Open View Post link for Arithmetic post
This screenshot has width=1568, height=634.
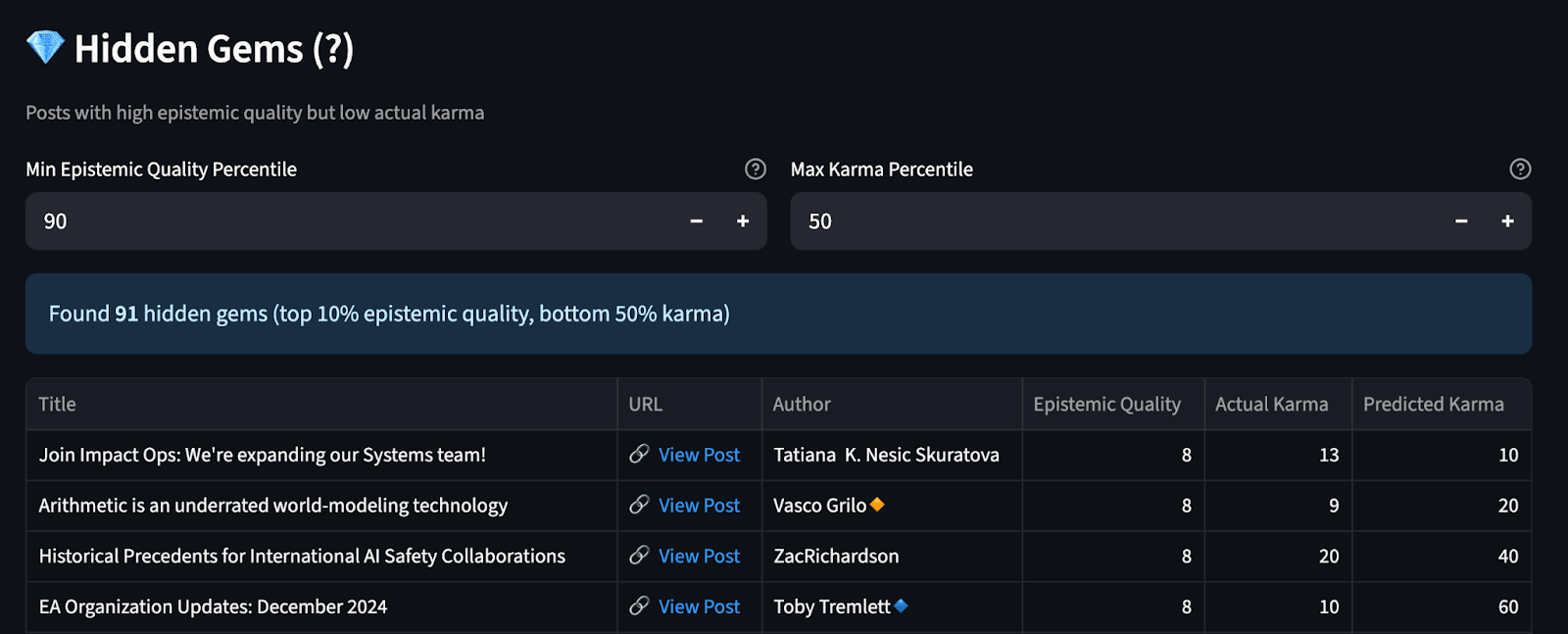[699, 506]
